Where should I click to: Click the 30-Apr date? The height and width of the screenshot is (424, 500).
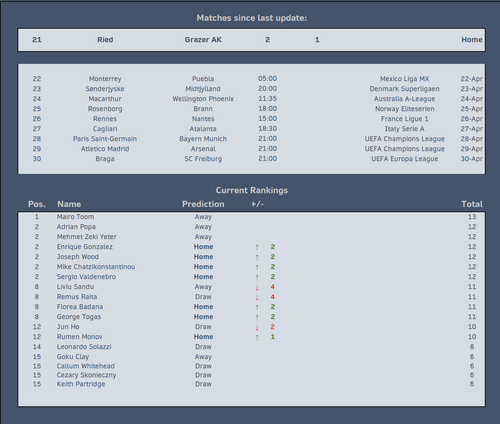pos(472,159)
